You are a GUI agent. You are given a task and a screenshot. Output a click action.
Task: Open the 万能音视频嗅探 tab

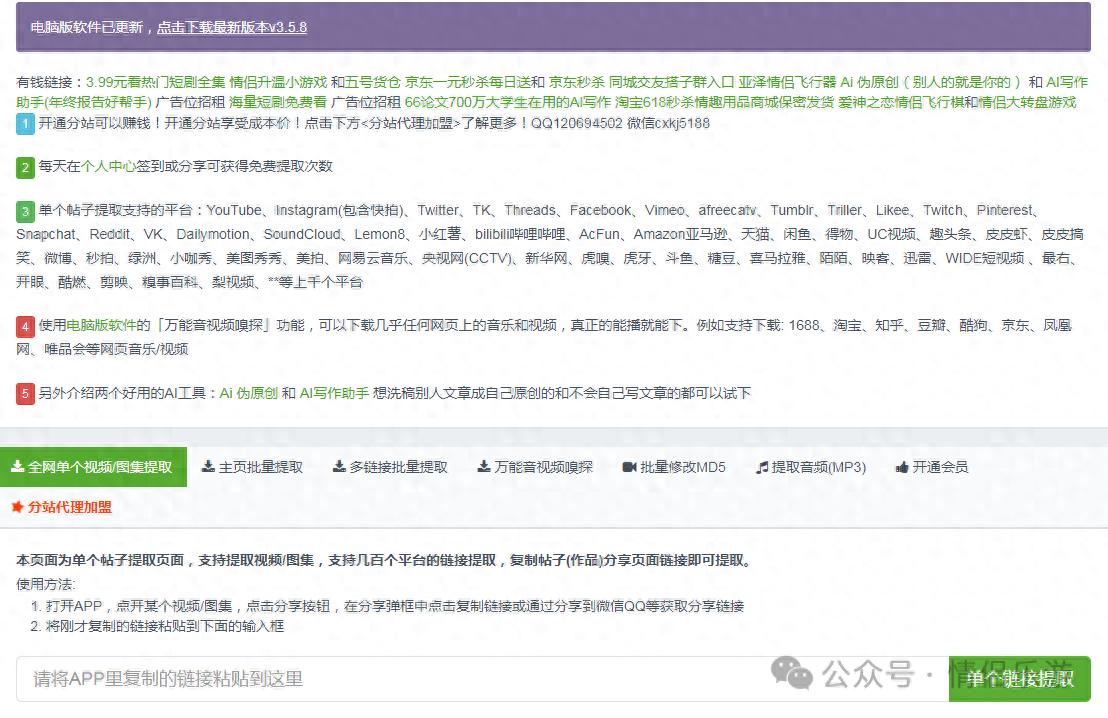tap(535, 467)
